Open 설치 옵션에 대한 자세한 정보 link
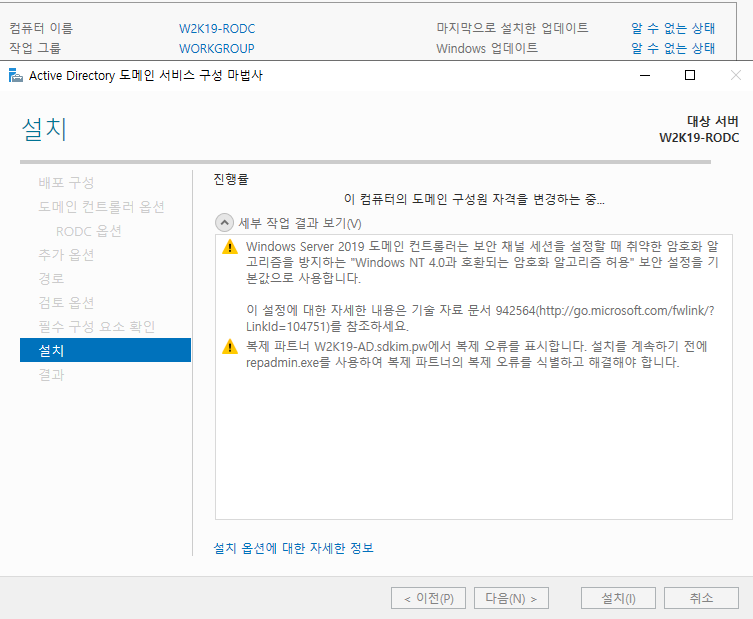 point(293,548)
